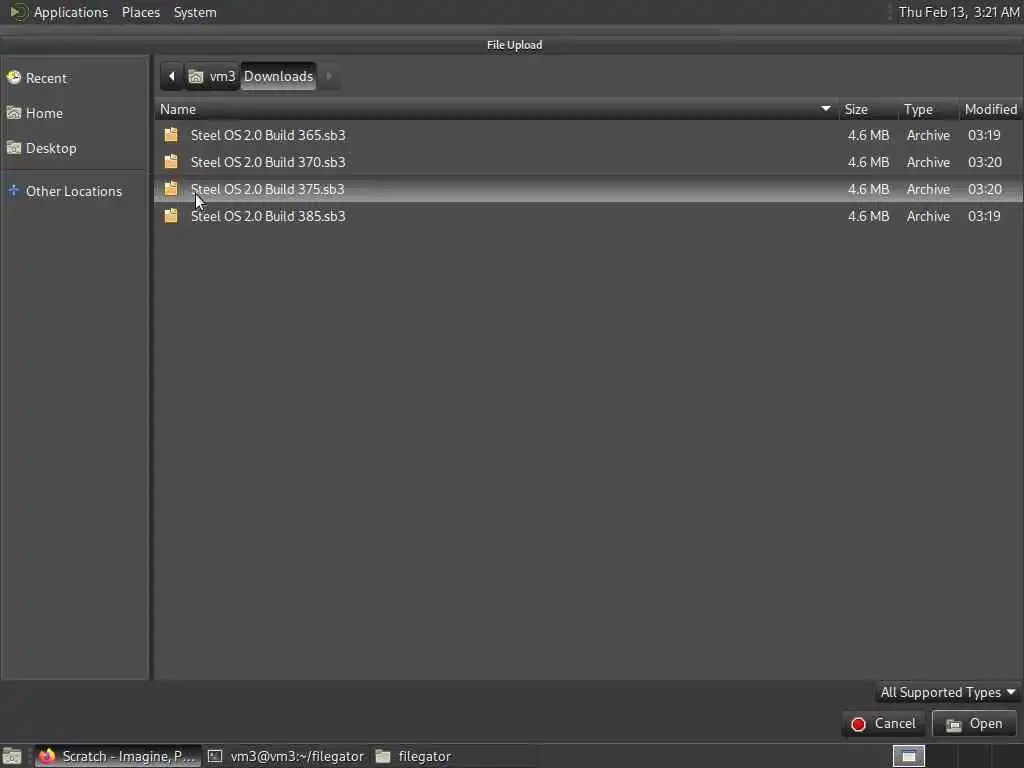Click the red Cancel icon
The image size is (1024, 768).
click(x=858, y=724)
